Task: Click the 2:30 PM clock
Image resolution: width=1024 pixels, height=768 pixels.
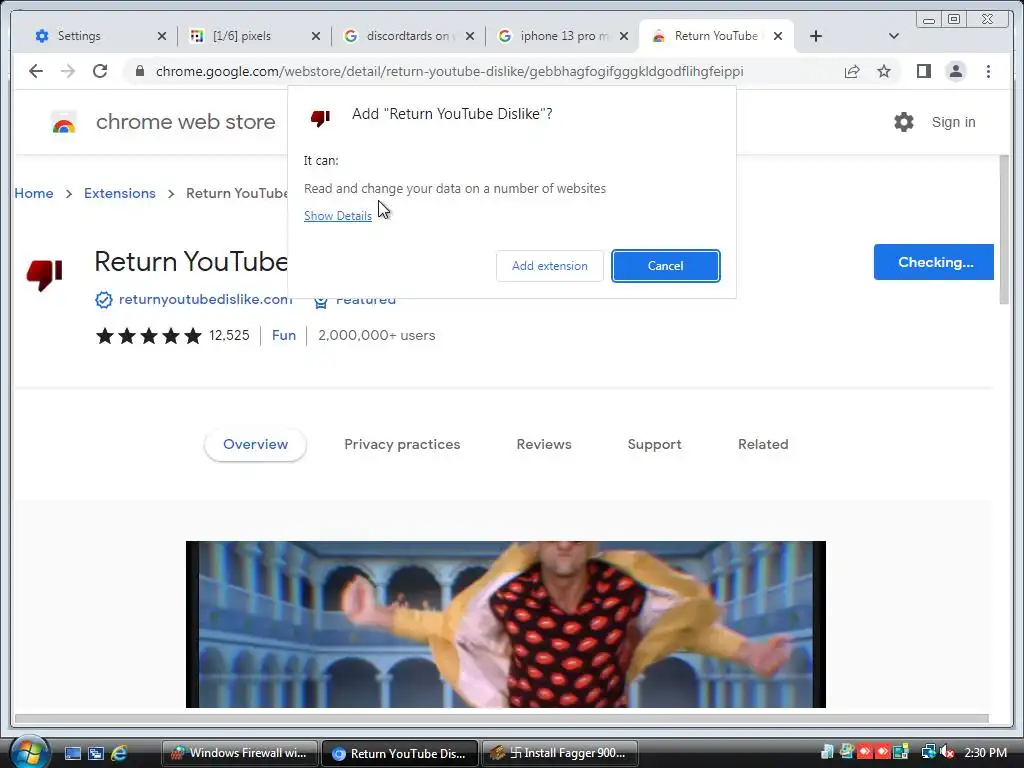Action: click(985, 753)
